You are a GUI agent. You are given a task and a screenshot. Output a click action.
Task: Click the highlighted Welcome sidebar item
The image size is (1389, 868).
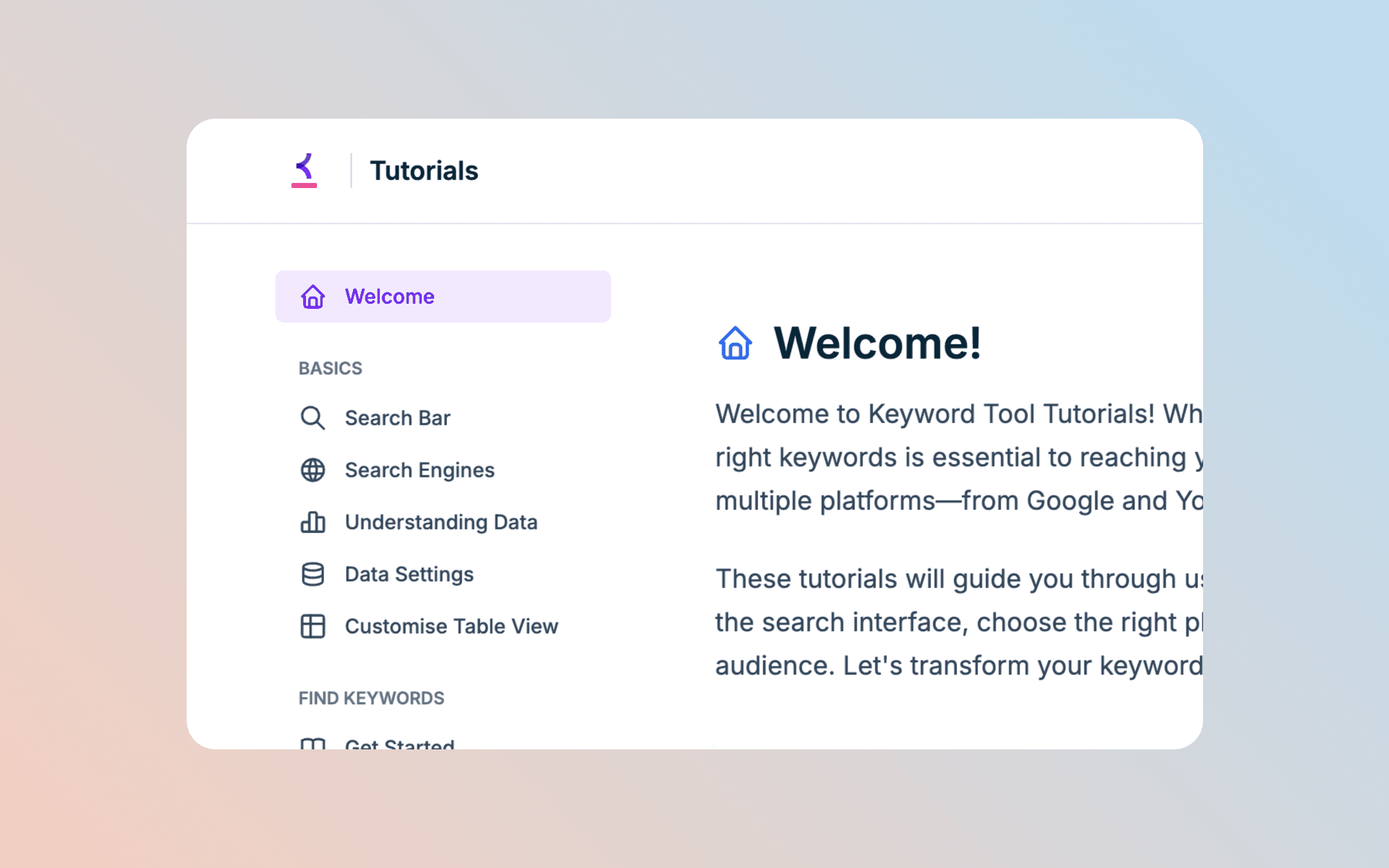pos(443,297)
